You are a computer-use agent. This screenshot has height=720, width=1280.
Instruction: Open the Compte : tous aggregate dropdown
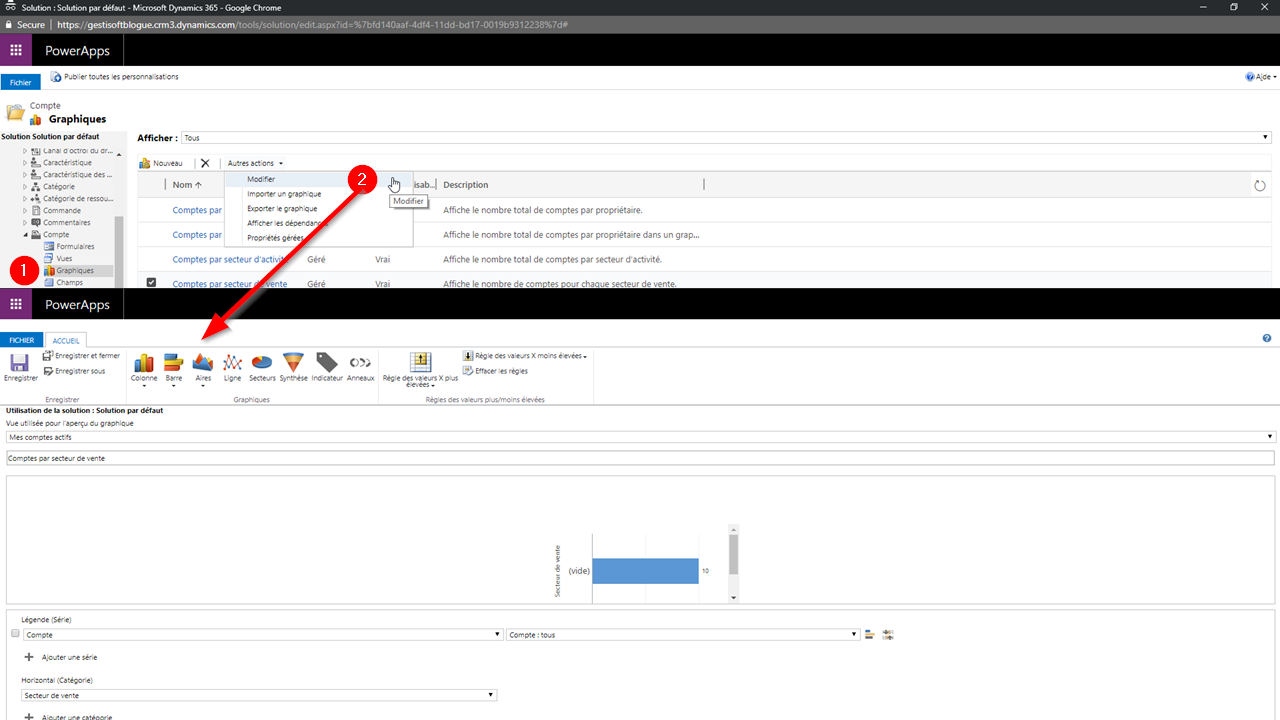click(x=684, y=635)
